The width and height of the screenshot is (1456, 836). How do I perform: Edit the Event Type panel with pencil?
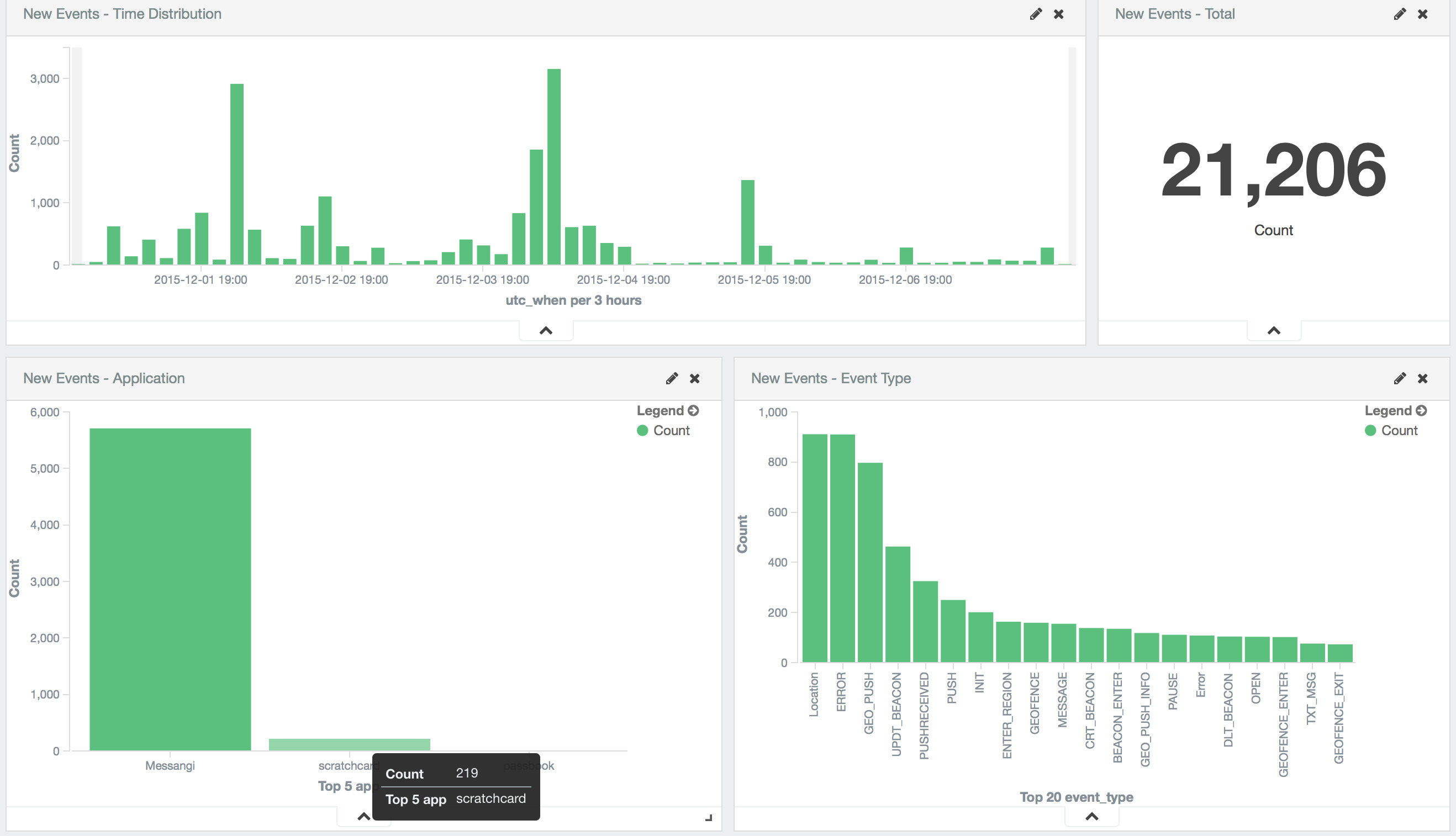(1399, 378)
